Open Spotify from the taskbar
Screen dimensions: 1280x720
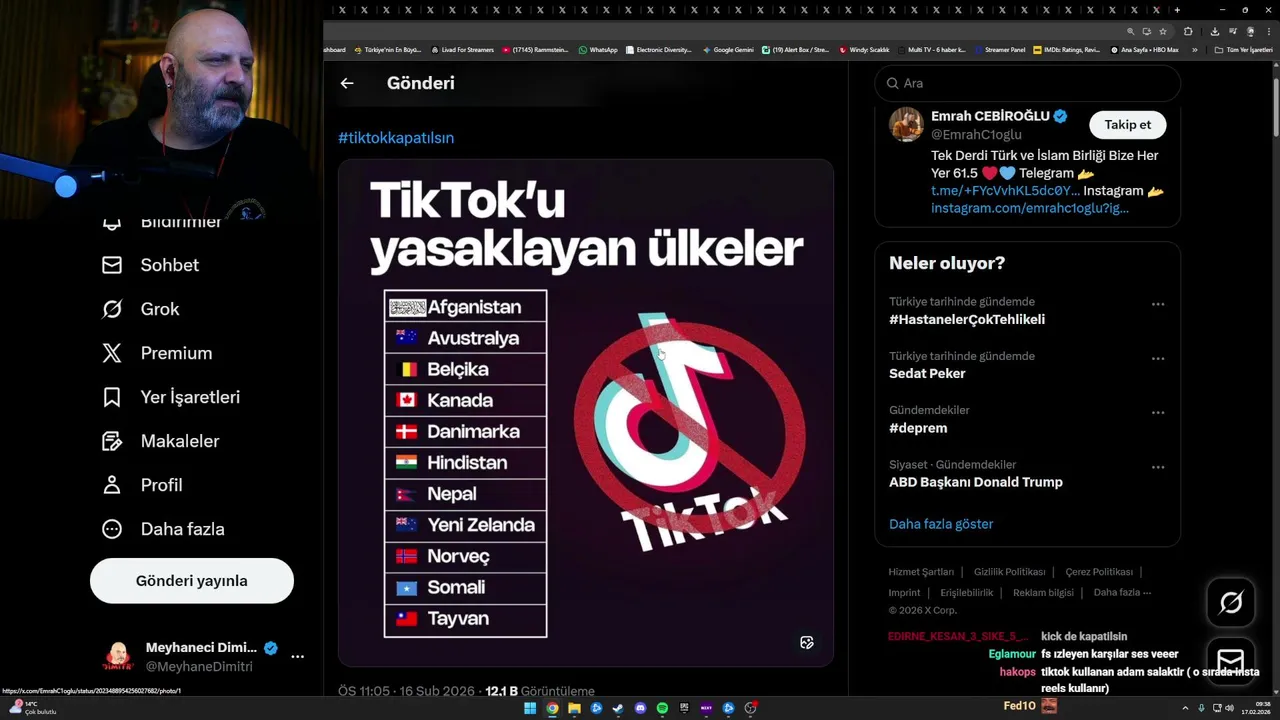[x=662, y=708]
